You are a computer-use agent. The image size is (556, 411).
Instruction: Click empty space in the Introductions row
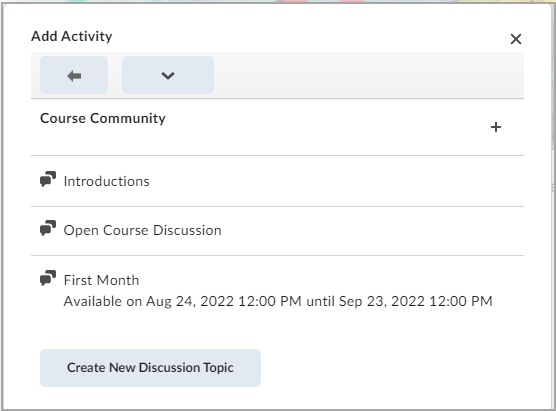tap(337, 181)
